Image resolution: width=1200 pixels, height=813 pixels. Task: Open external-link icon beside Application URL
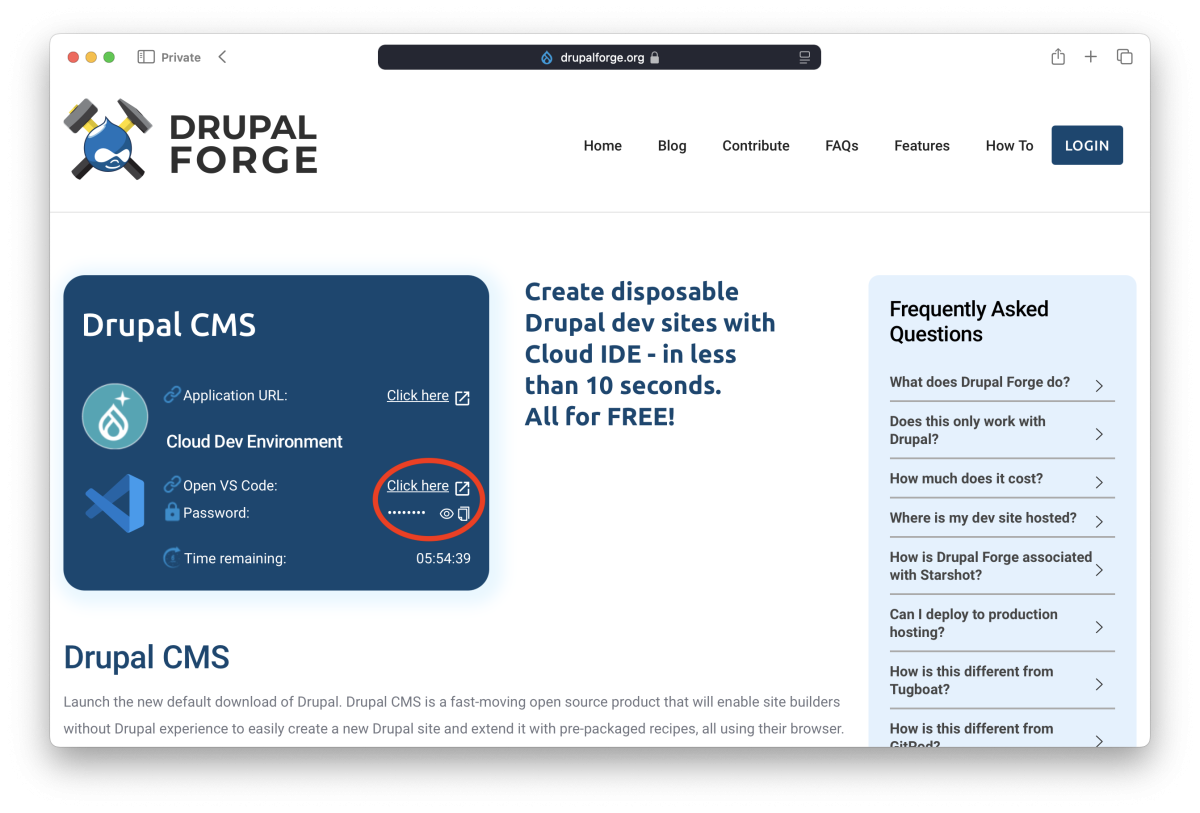click(462, 397)
